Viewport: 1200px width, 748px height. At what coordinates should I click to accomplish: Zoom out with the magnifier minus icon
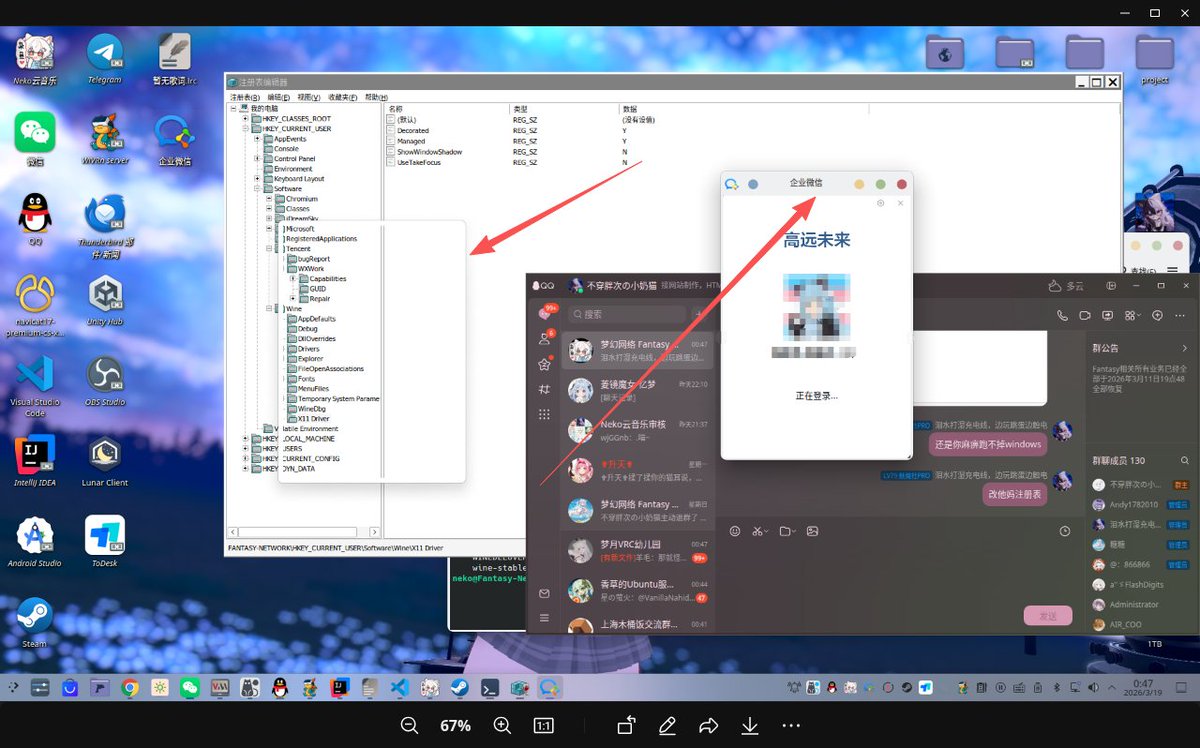409,726
